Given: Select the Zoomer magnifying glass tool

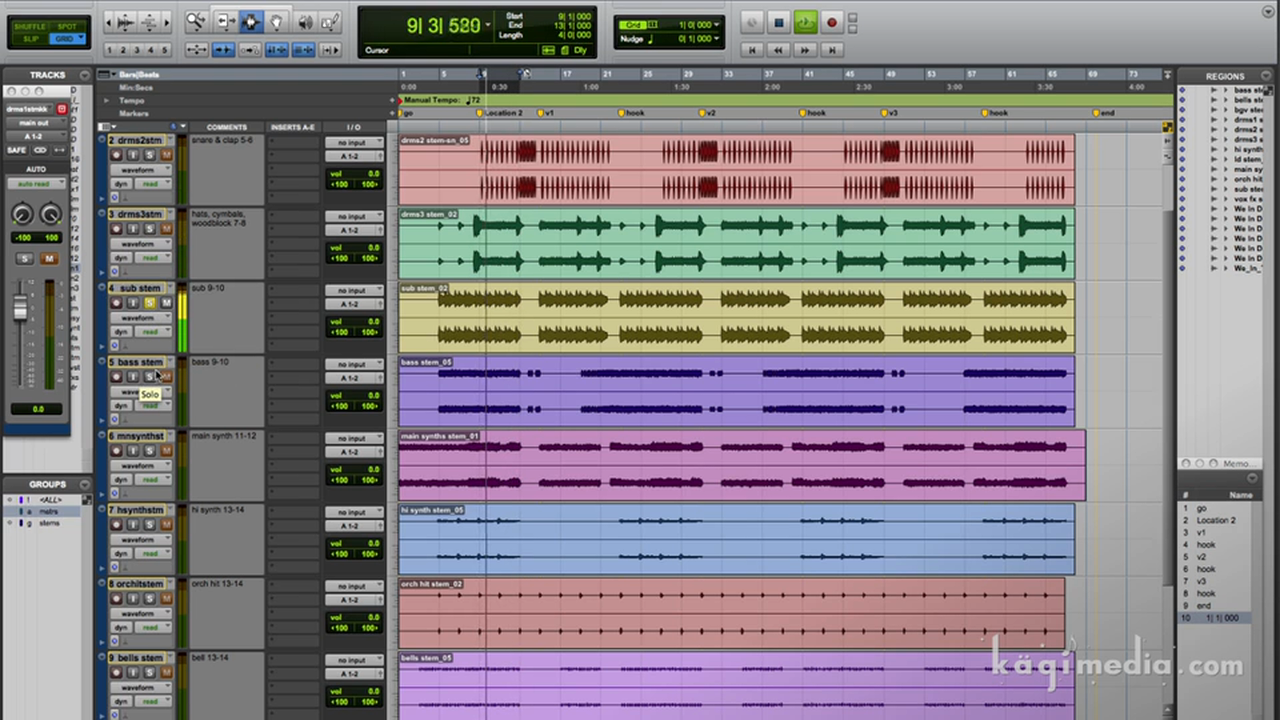Looking at the screenshot, I should coord(196,22).
